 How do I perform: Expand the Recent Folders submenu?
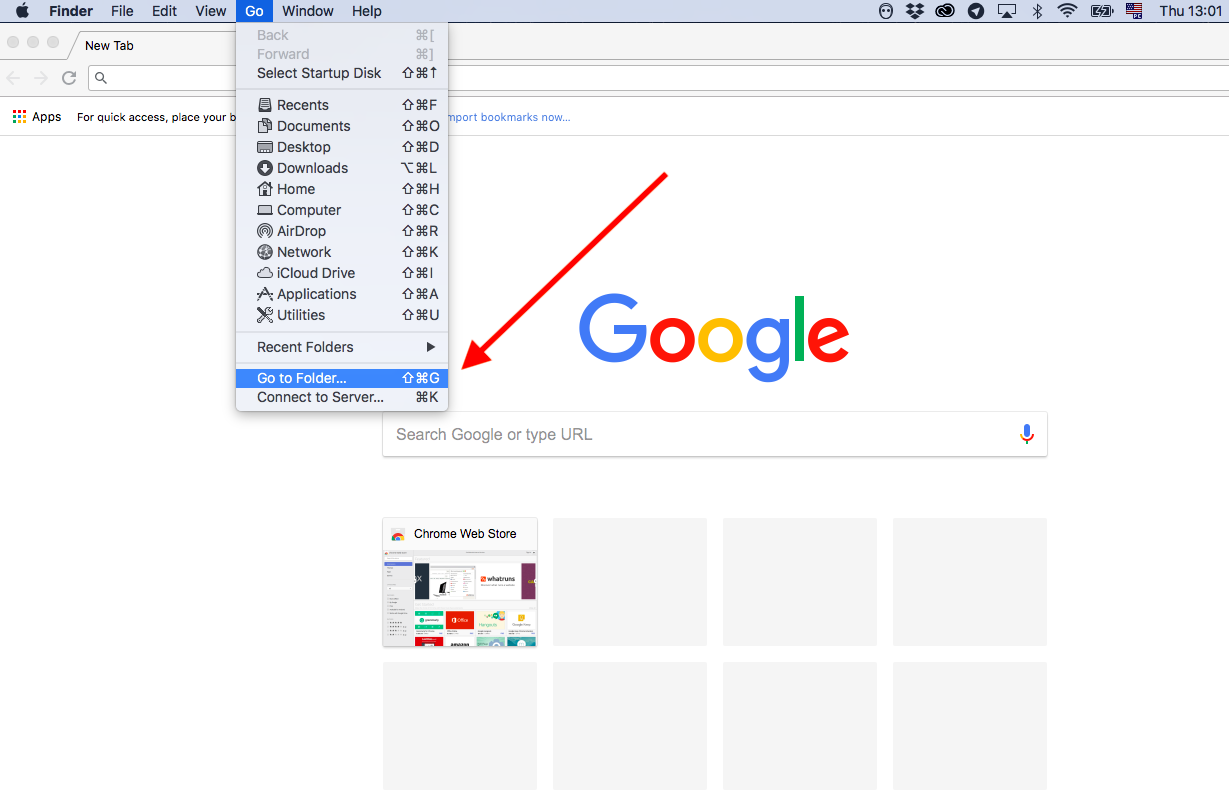342,347
